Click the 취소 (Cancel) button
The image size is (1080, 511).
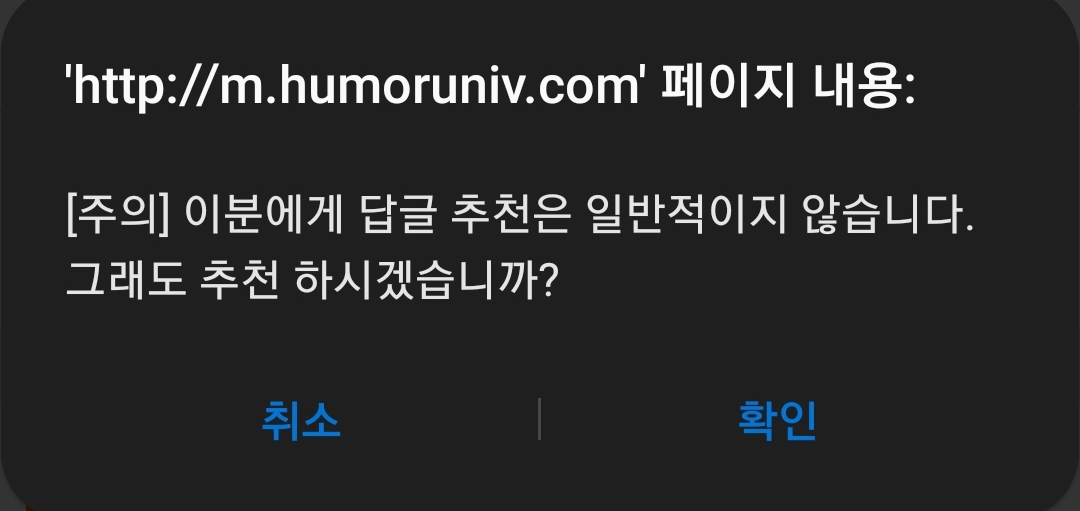click(301, 420)
